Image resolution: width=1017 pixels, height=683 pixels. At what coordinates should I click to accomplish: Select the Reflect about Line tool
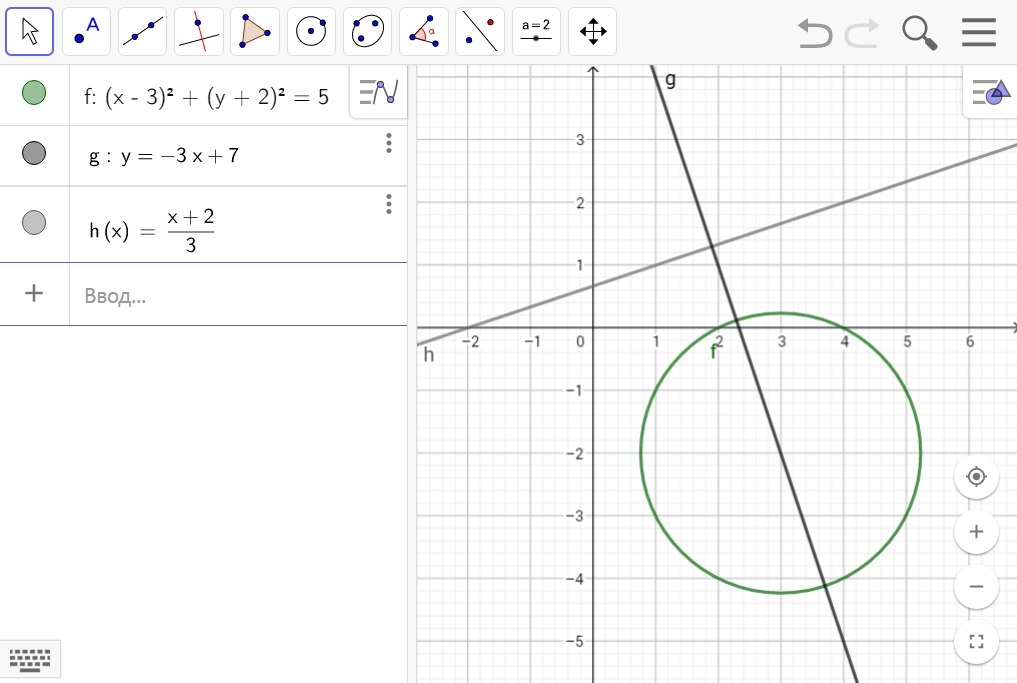(x=479, y=31)
